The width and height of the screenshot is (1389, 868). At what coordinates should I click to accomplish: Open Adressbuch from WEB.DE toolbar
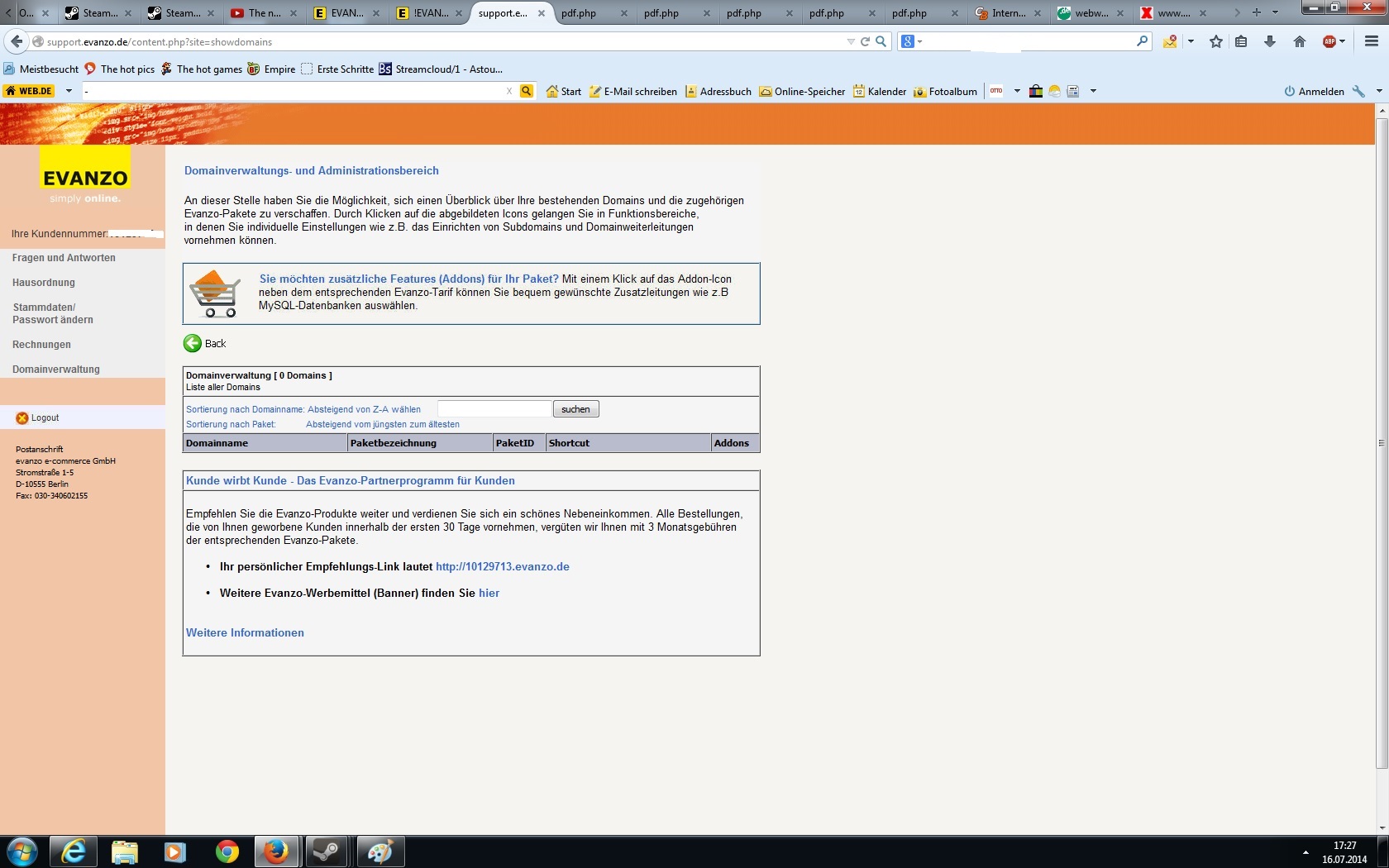718,91
